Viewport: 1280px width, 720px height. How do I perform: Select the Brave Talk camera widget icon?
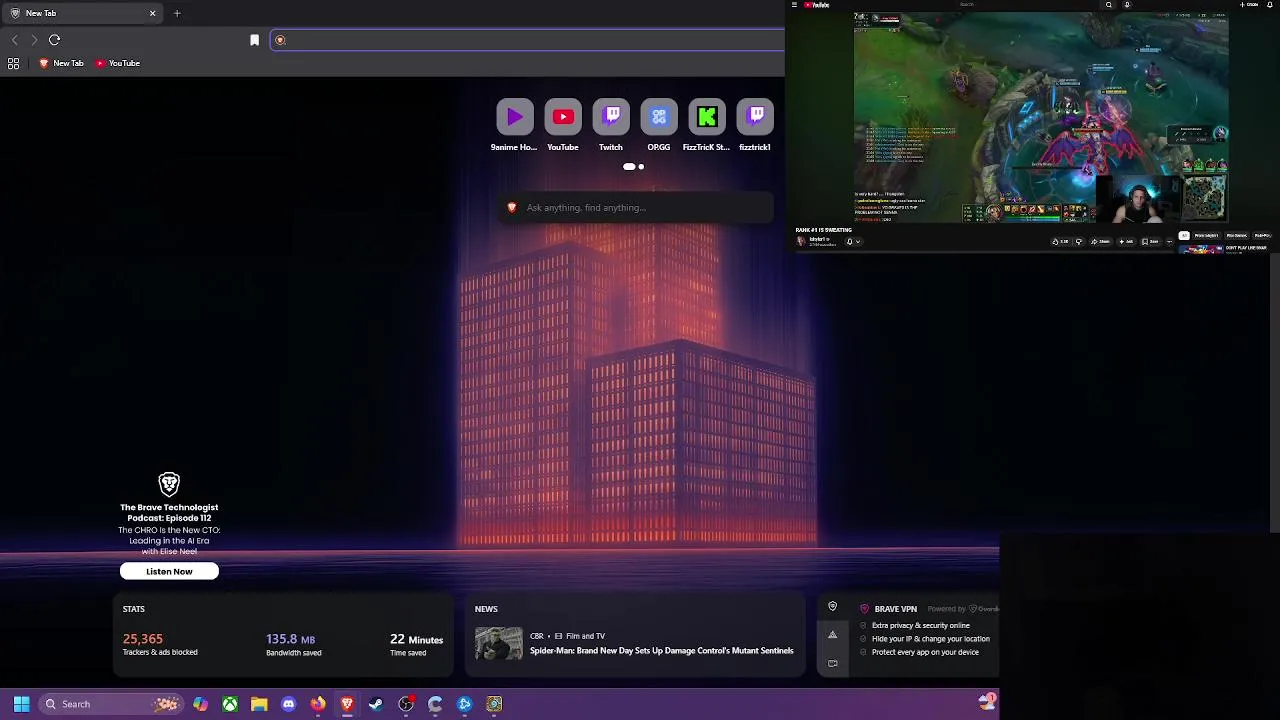click(x=832, y=663)
